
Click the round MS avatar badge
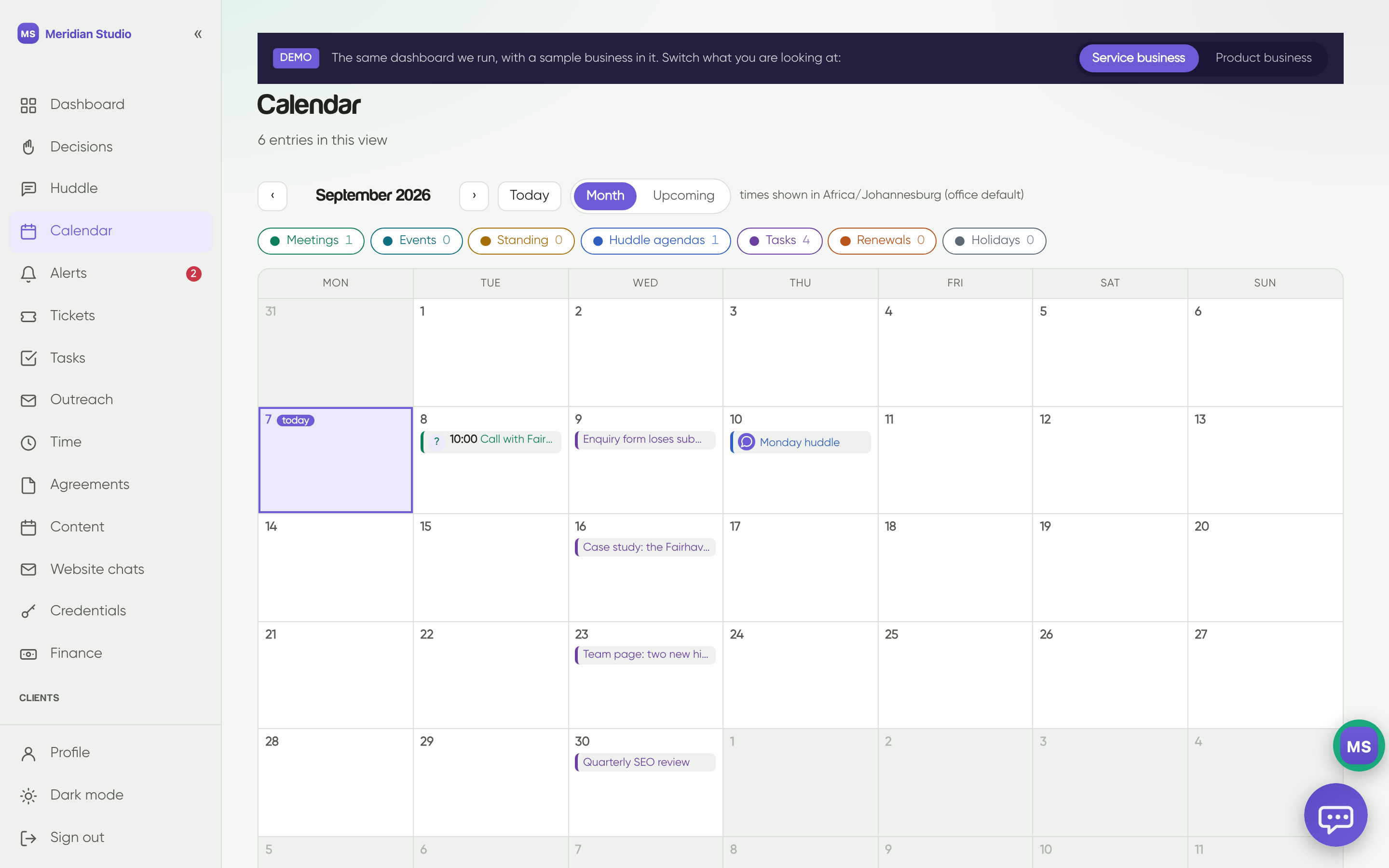1359,746
